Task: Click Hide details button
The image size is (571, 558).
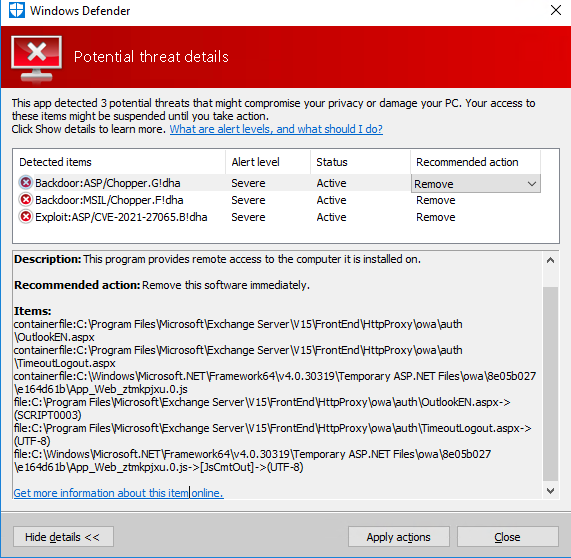Action: pyautogui.click(x=63, y=537)
